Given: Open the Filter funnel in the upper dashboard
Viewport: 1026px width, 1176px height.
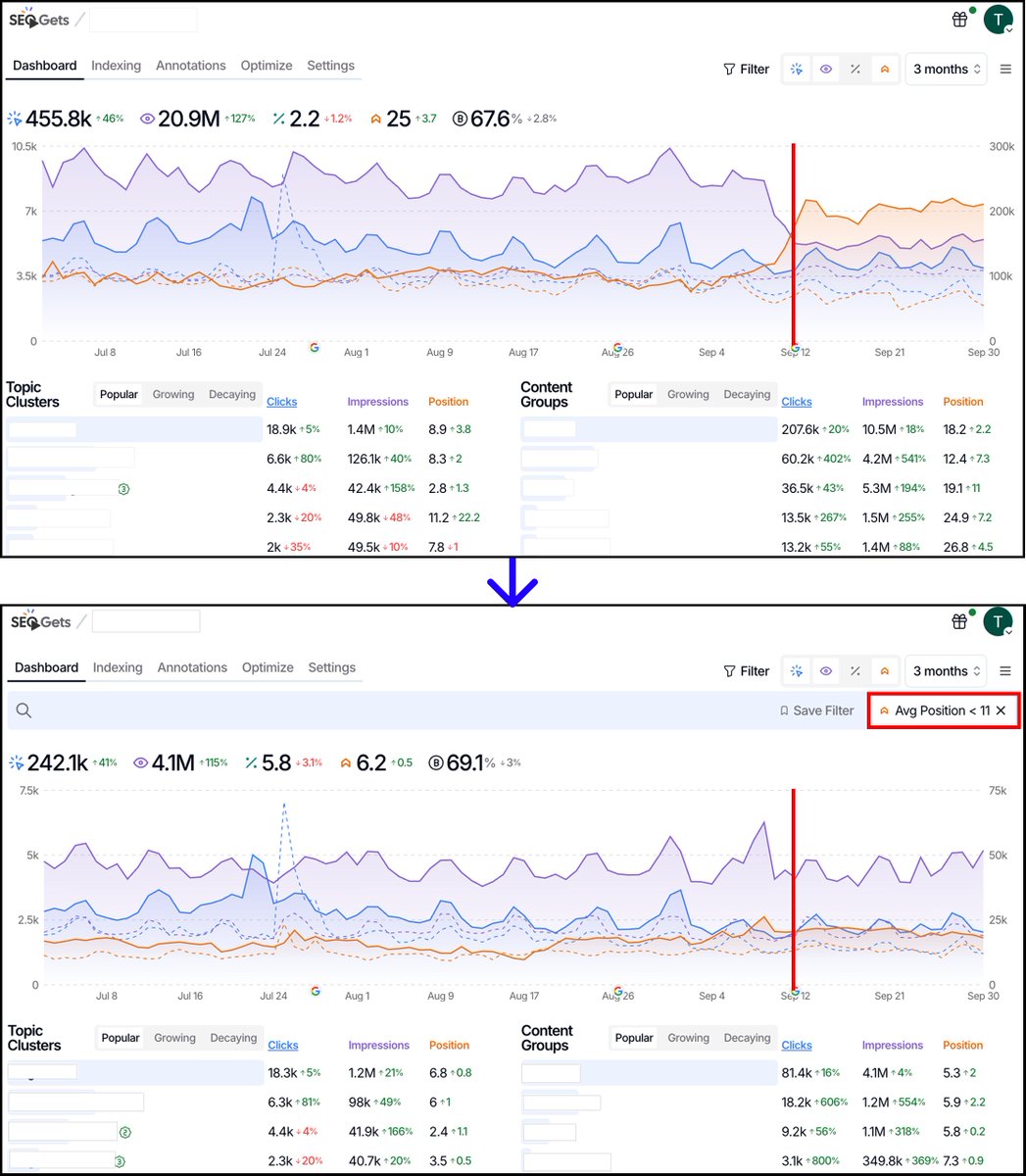Looking at the screenshot, I should click(746, 70).
